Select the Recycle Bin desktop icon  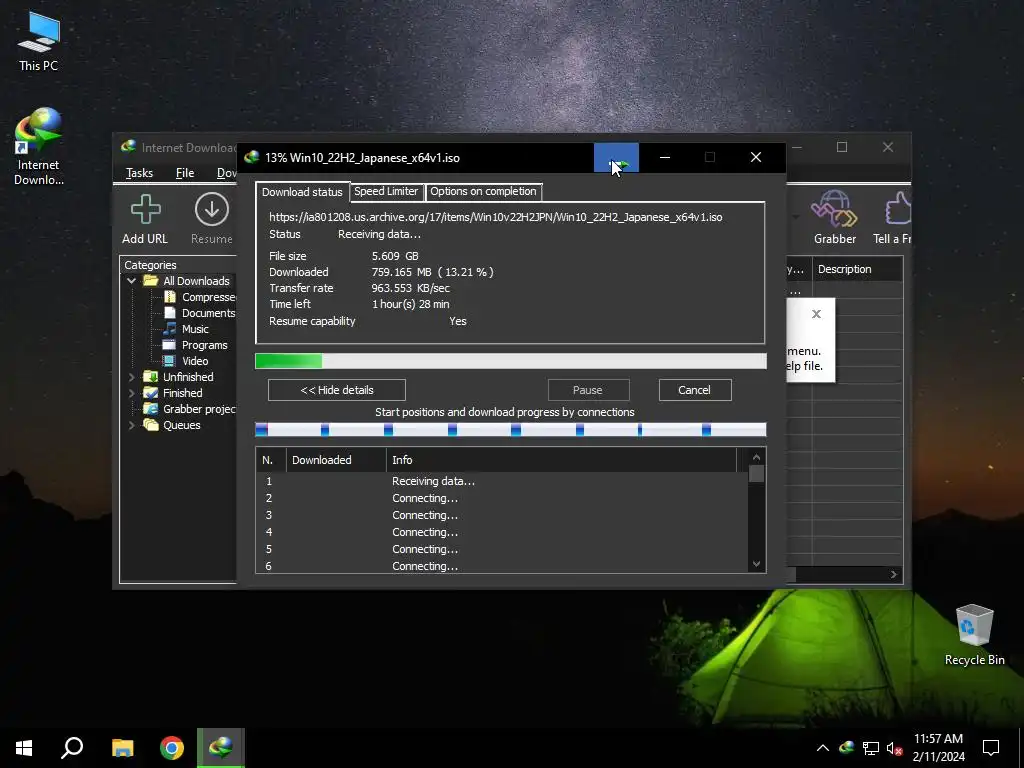tap(974, 635)
